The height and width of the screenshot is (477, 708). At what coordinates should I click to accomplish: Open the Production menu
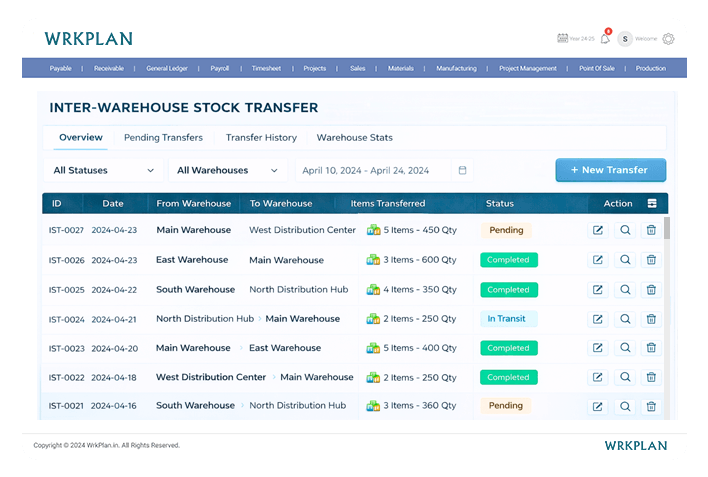pyautogui.click(x=651, y=68)
